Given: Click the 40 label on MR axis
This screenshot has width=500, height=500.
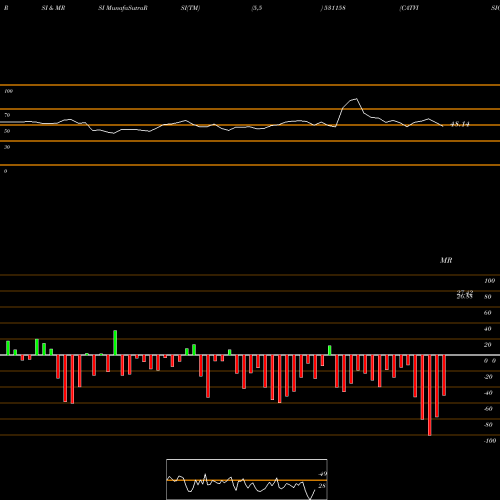Looking at the screenshot, I should click(x=488, y=329).
